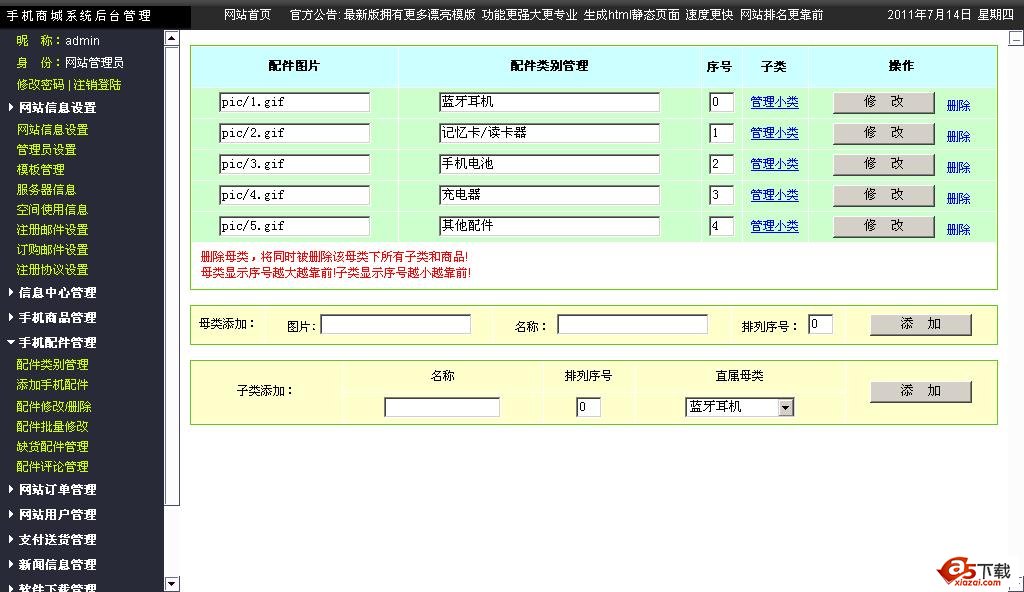Expand 网站订单管理 sidebar section
1024x592 pixels.
(x=57, y=490)
